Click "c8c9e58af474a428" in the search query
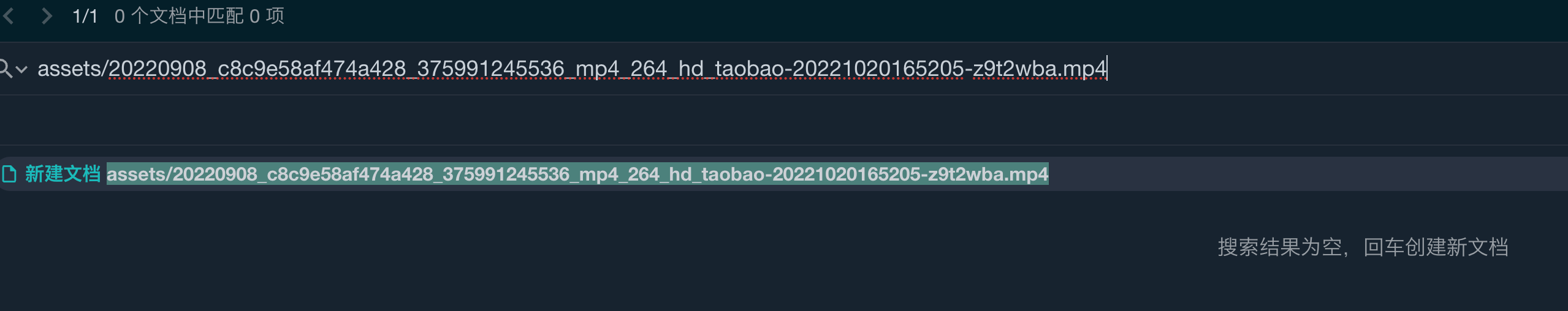1568x311 pixels. [x=311, y=69]
